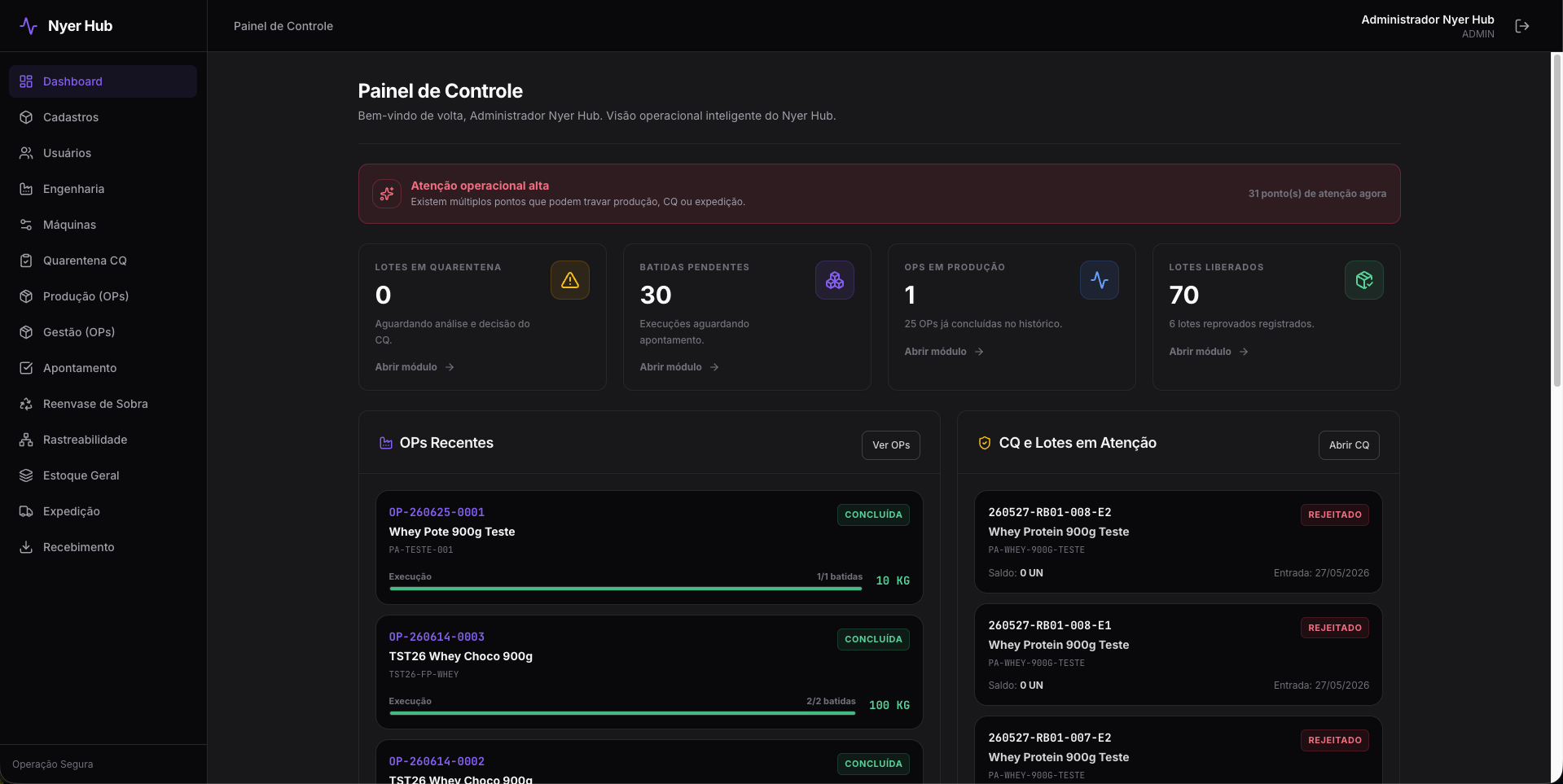Viewport: 1563px width, 784px height.
Task: Click the package-check icon in Lotes Liberados card
Action: click(x=1364, y=280)
